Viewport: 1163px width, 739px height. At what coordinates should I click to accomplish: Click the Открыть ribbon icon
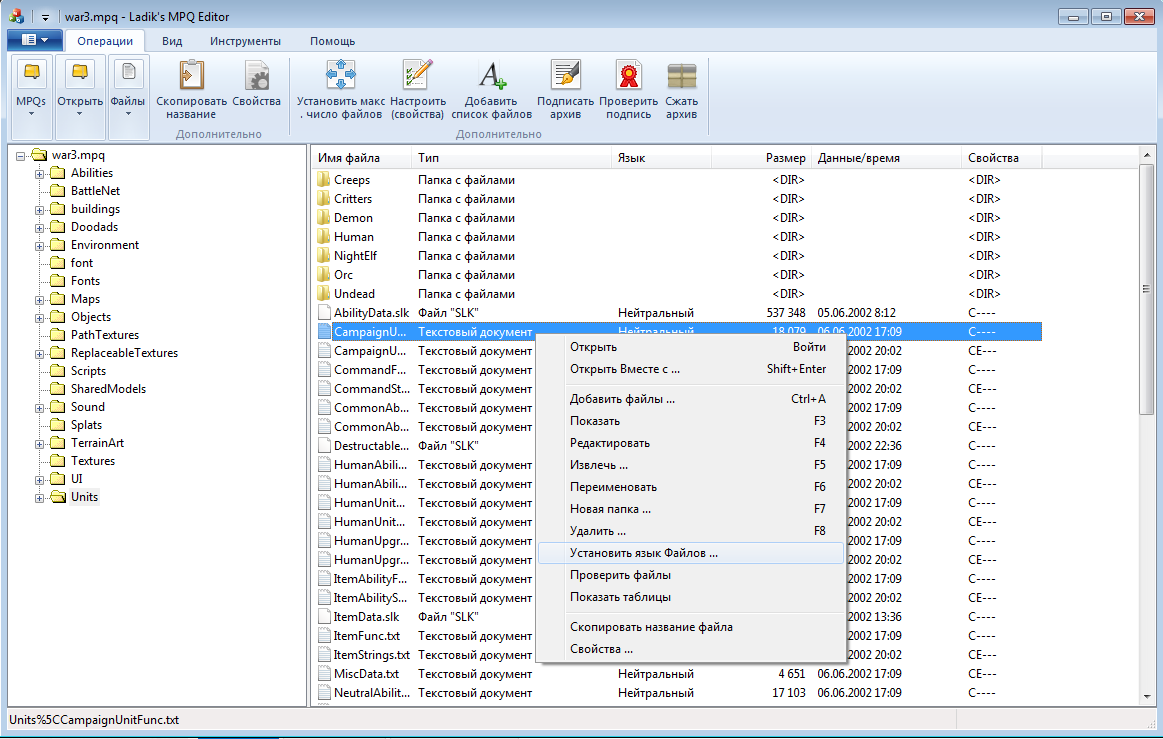point(79,96)
